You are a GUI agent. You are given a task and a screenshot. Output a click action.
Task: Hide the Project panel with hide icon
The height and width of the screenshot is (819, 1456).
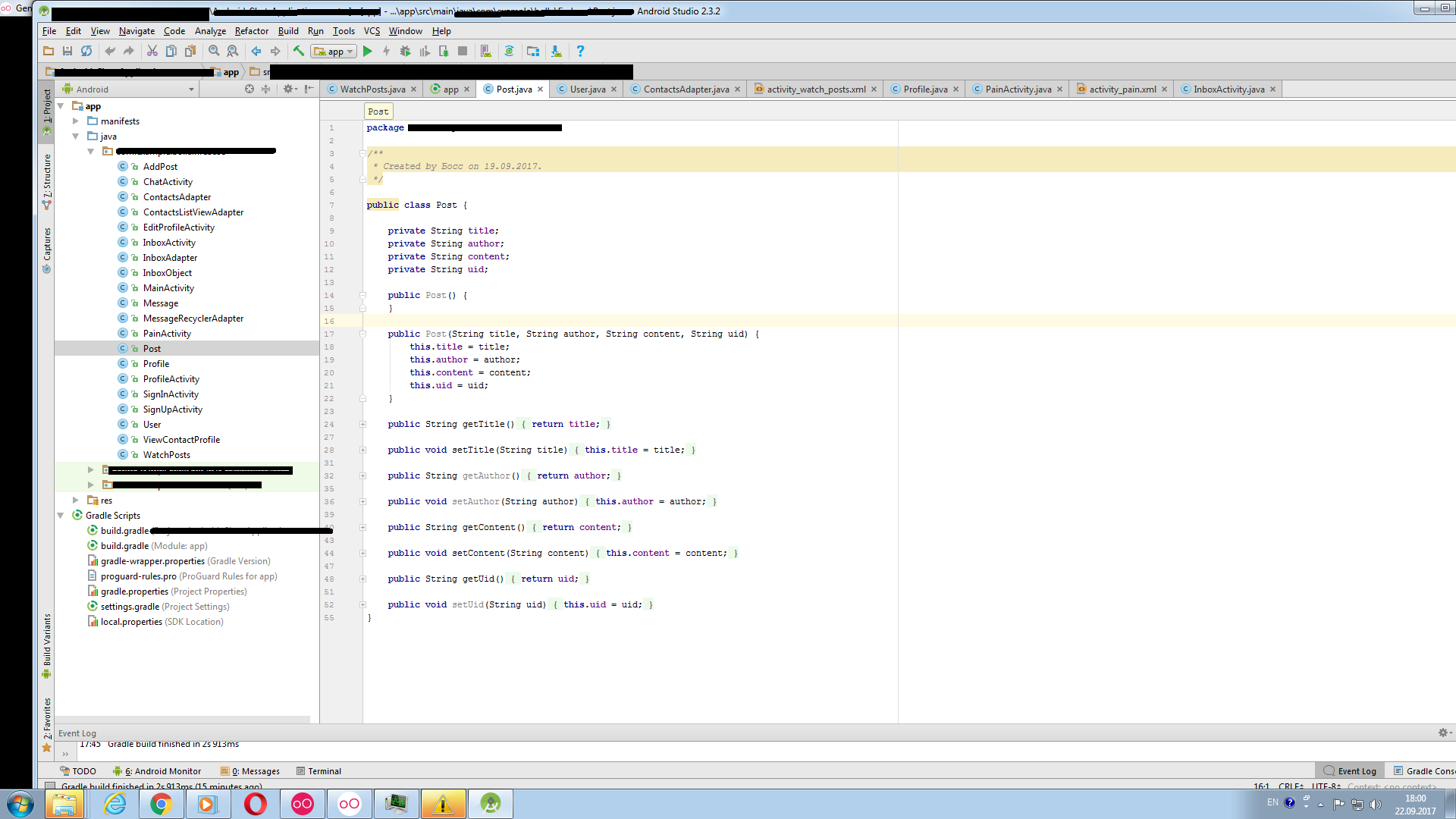point(309,89)
